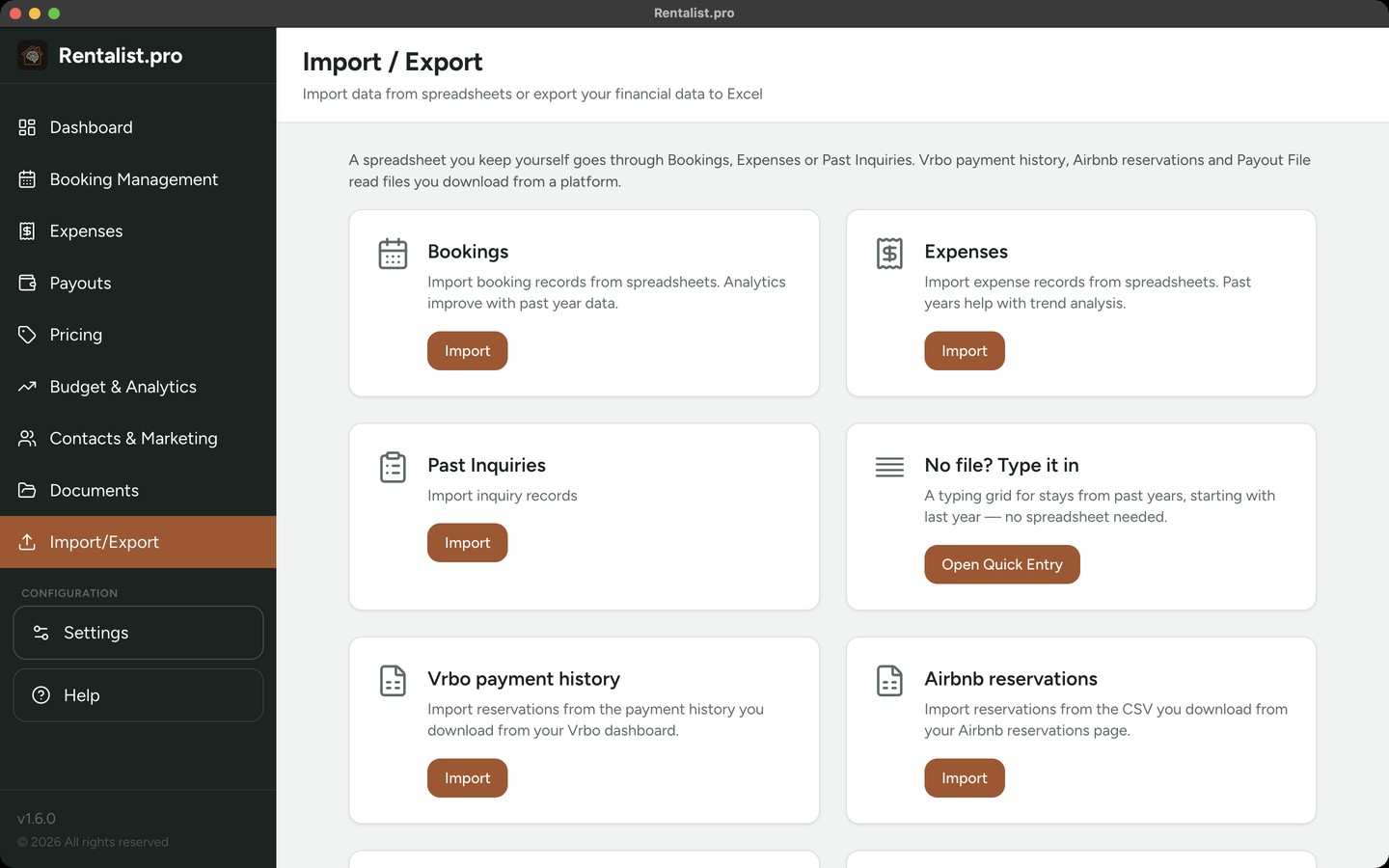
Task: Click the Help question mark icon
Action: [41, 695]
